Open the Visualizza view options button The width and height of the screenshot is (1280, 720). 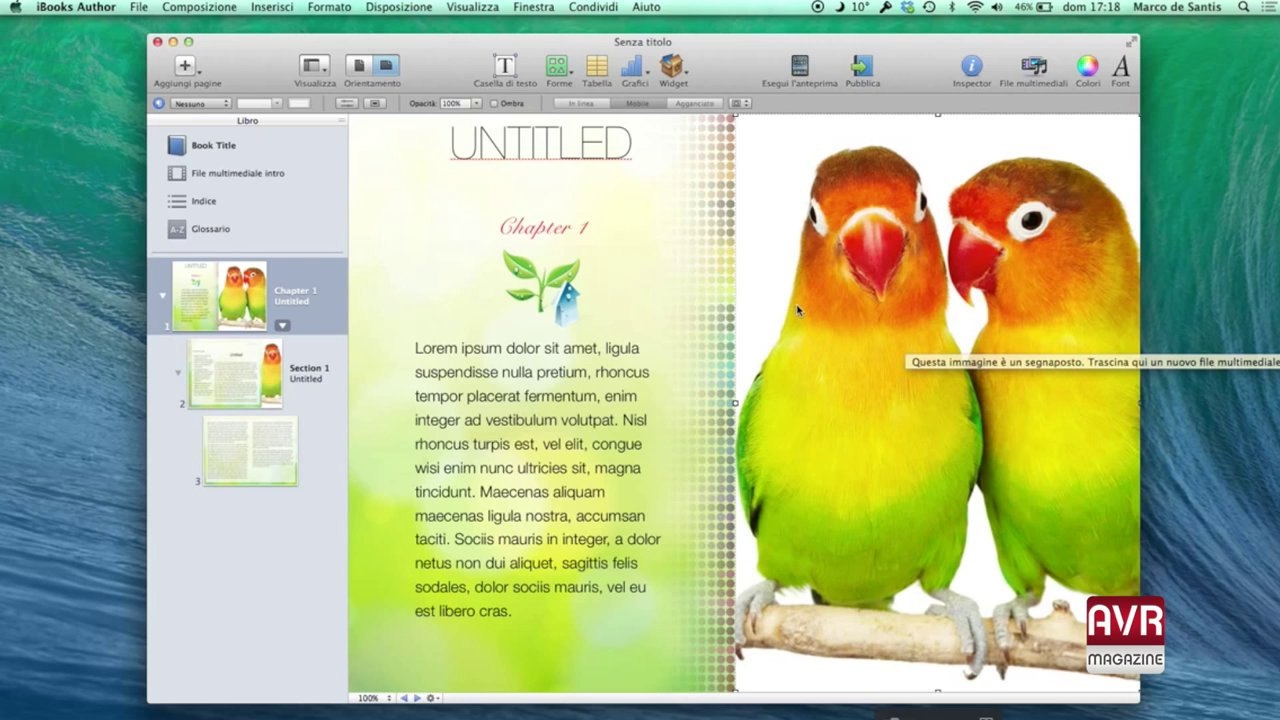[315, 66]
